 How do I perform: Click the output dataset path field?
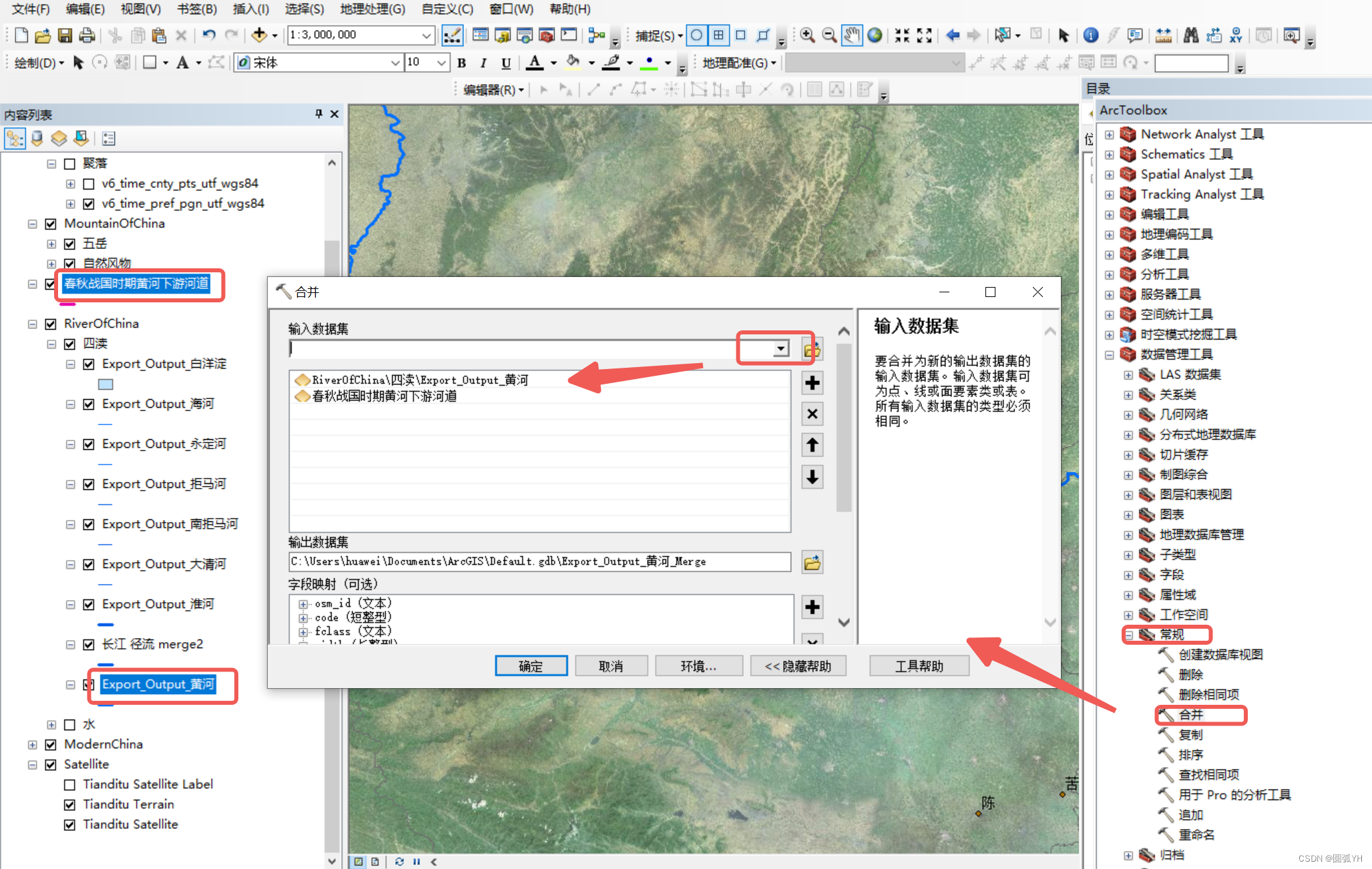(x=539, y=561)
